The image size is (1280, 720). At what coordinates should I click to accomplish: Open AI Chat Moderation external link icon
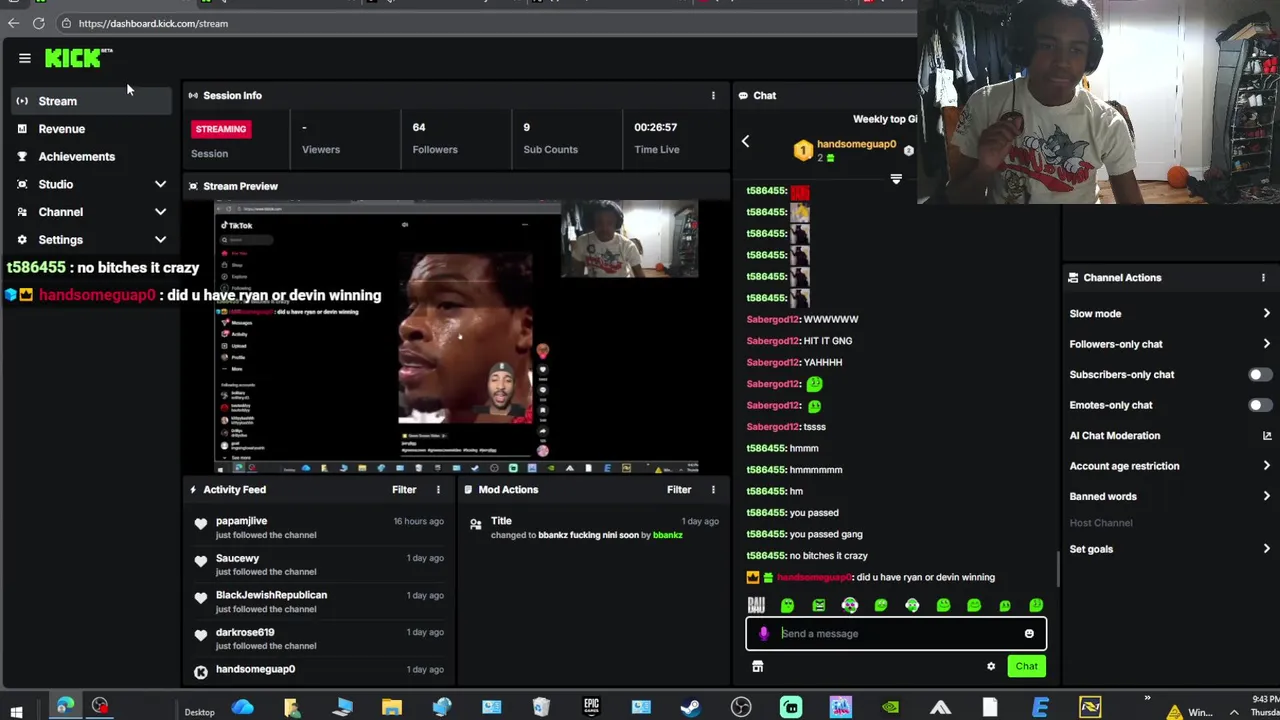pyautogui.click(x=1267, y=436)
